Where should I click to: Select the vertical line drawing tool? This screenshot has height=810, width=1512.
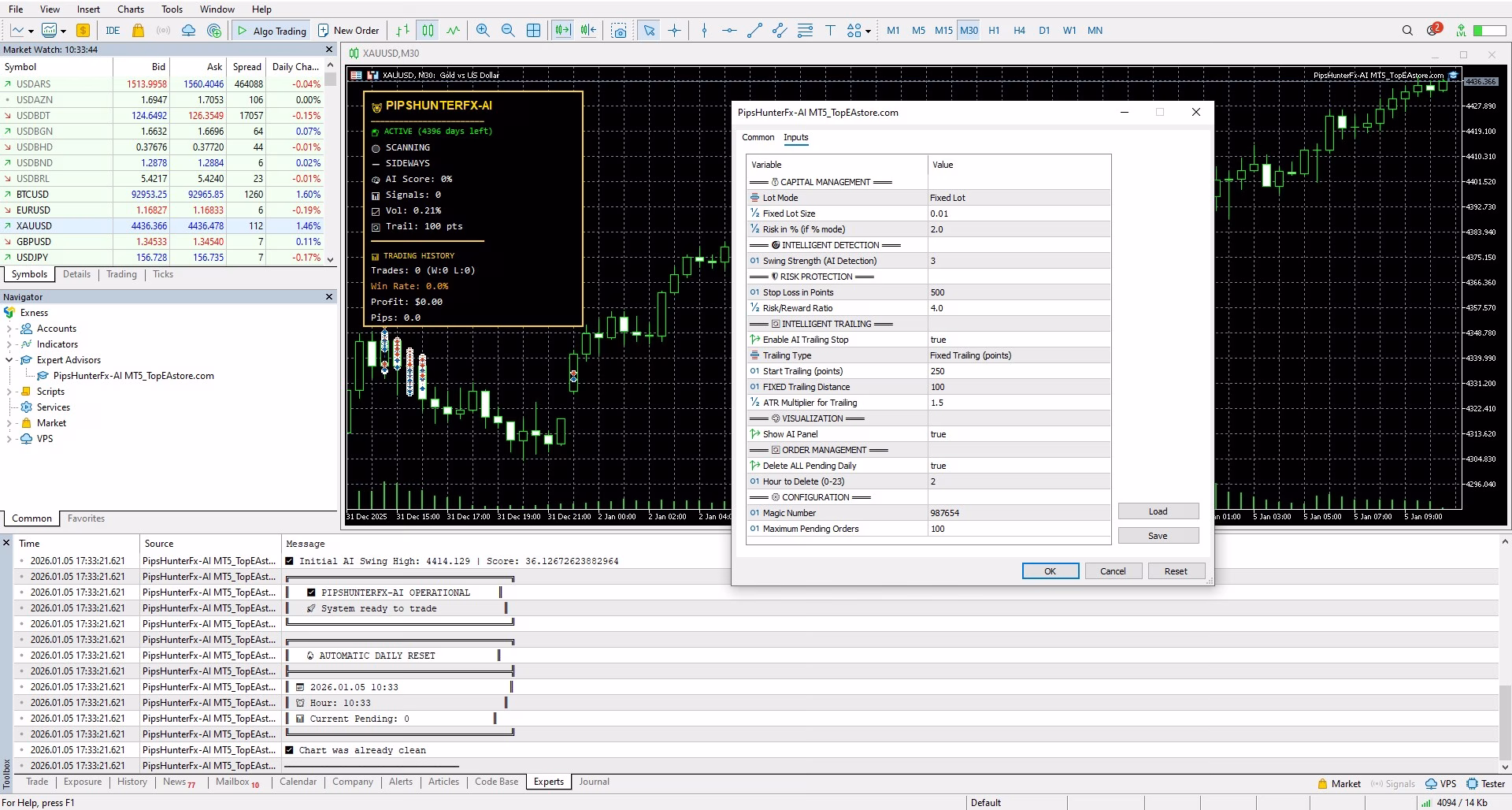[704, 31]
